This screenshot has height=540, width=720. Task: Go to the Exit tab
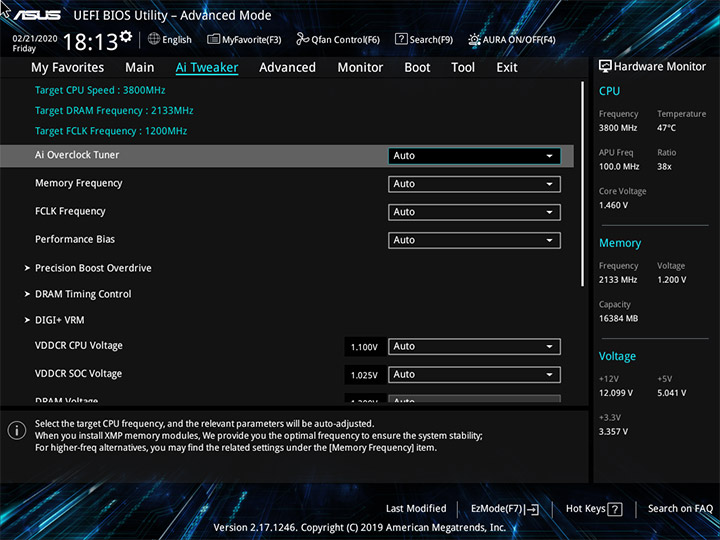[507, 68]
